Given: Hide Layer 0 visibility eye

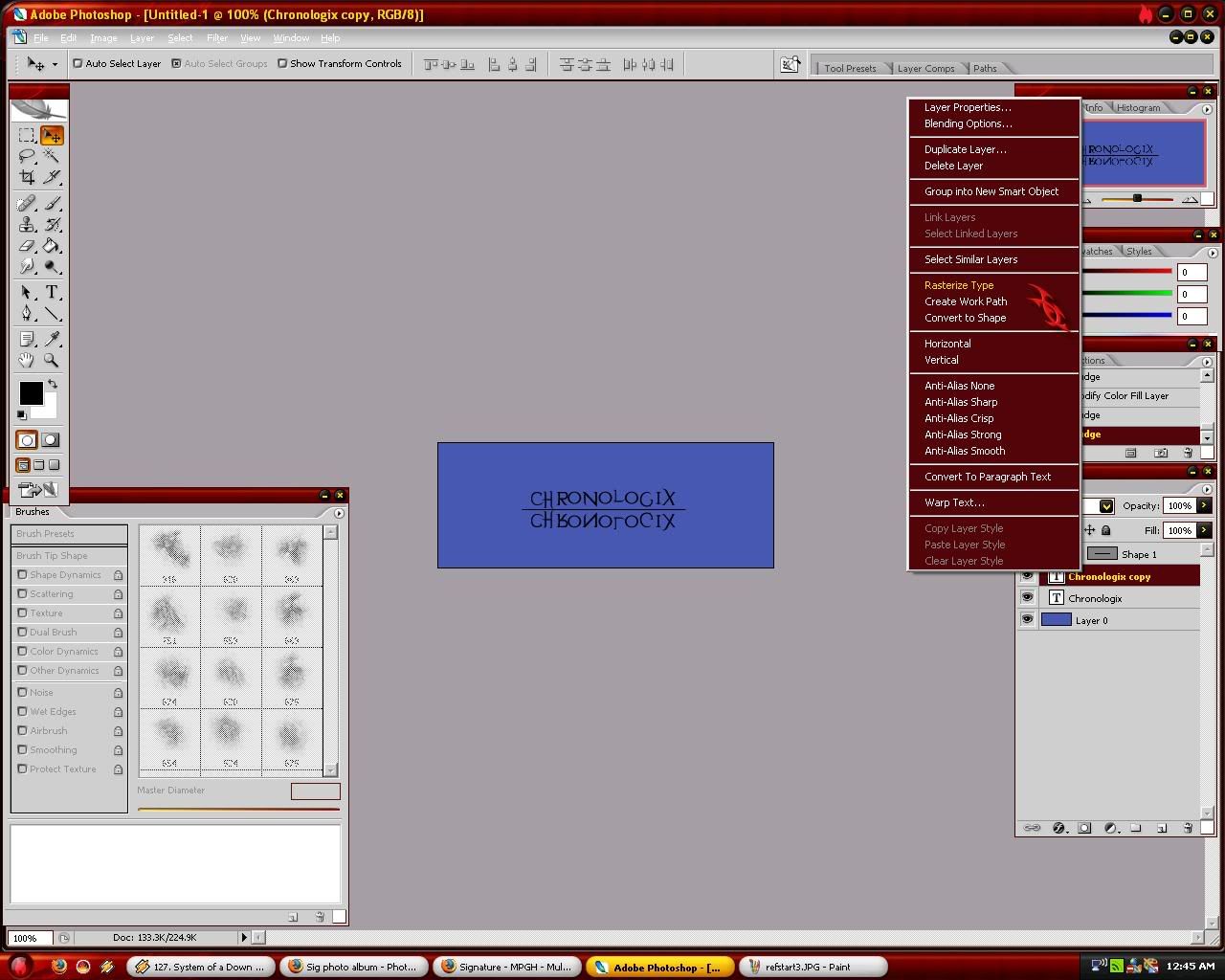Looking at the screenshot, I should tap(1027, 620).
